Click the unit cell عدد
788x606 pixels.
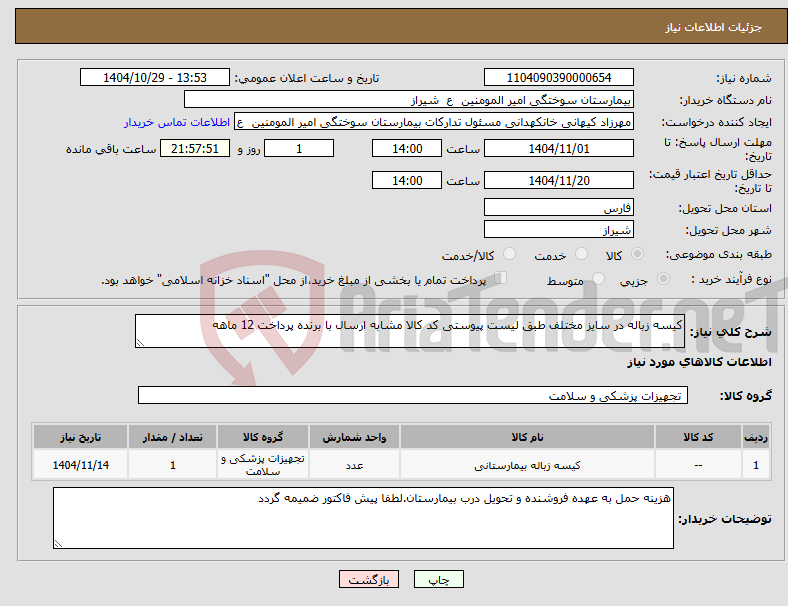(x=354, y=465)
